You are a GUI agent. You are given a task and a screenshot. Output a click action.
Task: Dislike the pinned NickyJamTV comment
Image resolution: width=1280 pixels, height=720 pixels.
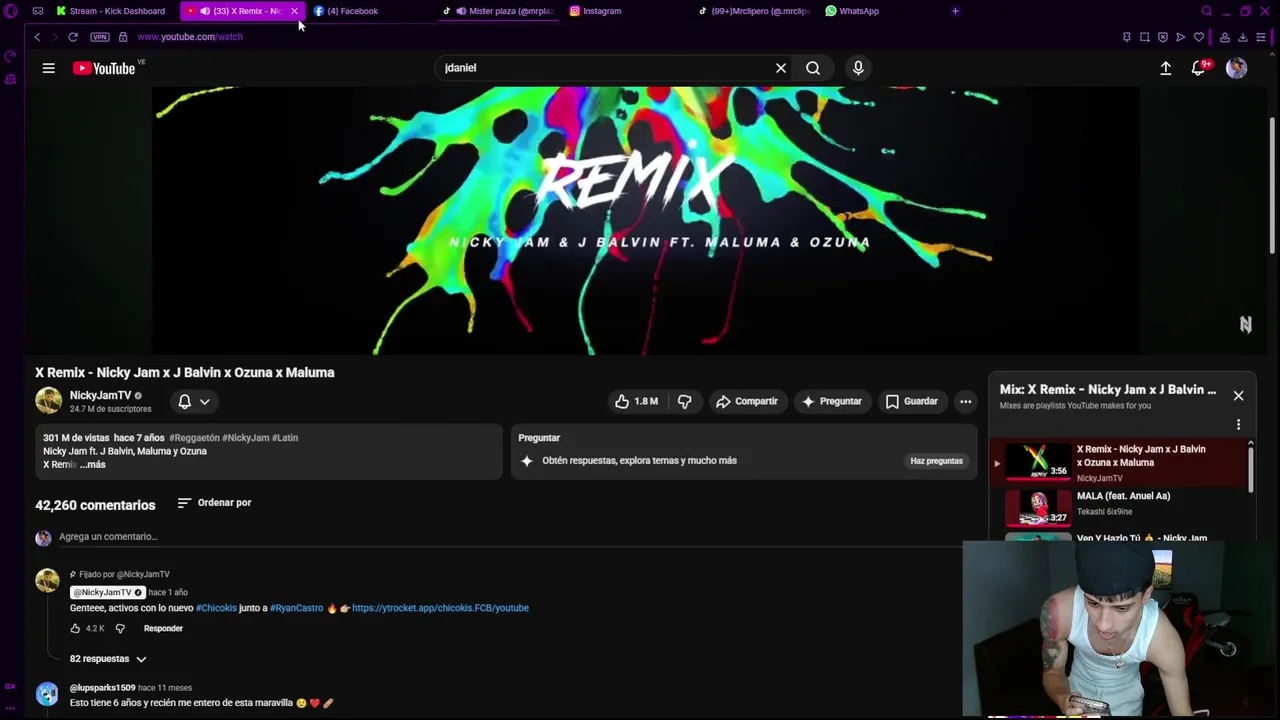pyautogui.click(x=120, y=628)
